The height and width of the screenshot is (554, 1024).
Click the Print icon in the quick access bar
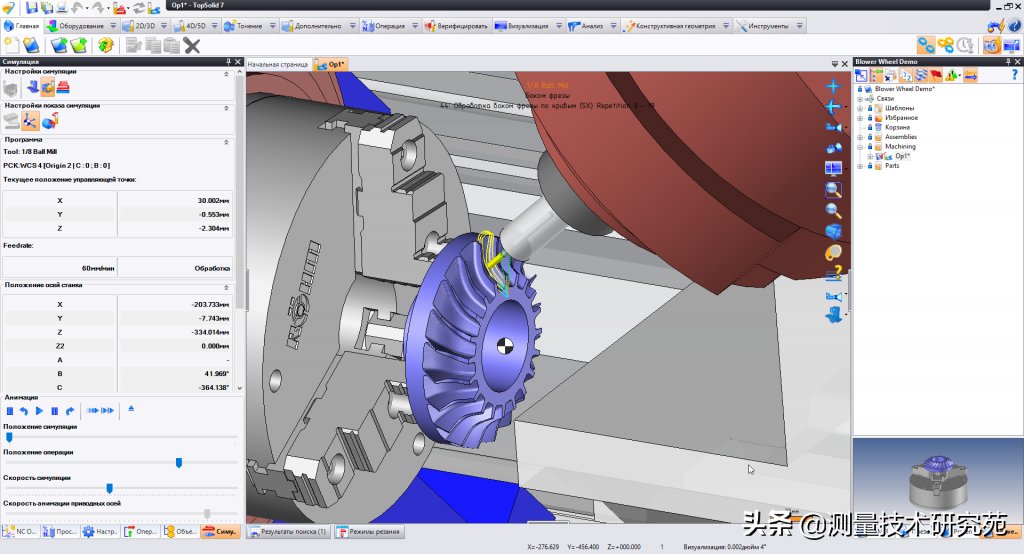[x=62, y=8]
